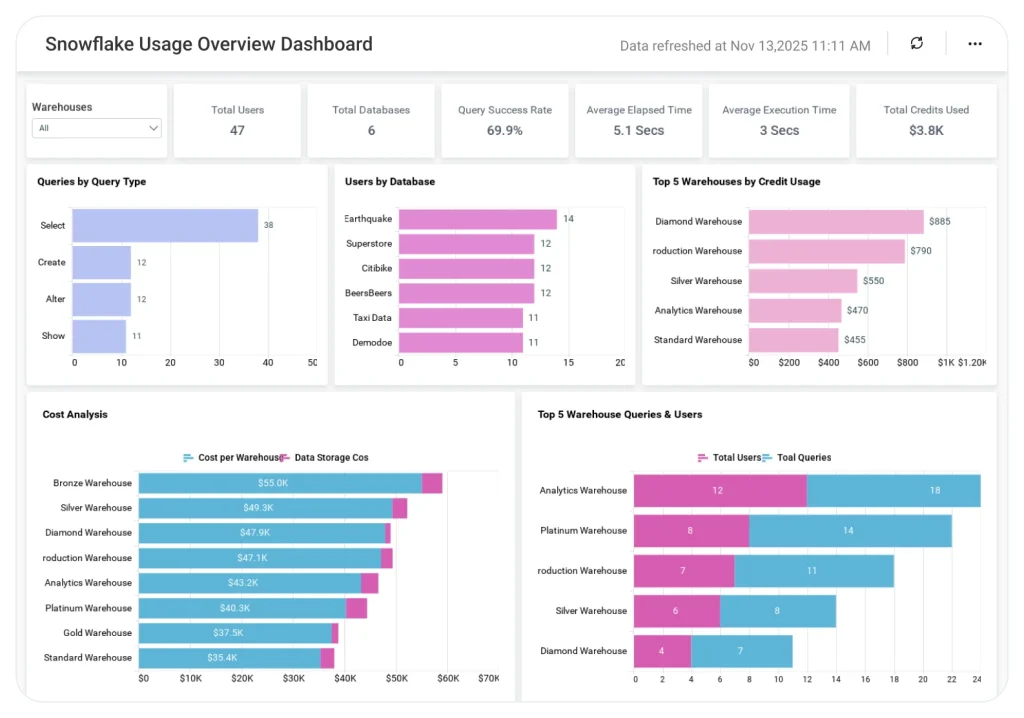1024x718 pixels.
Task: Click Analytics Warehouse $470 credit bar
Action: click(x=795, y=310)
